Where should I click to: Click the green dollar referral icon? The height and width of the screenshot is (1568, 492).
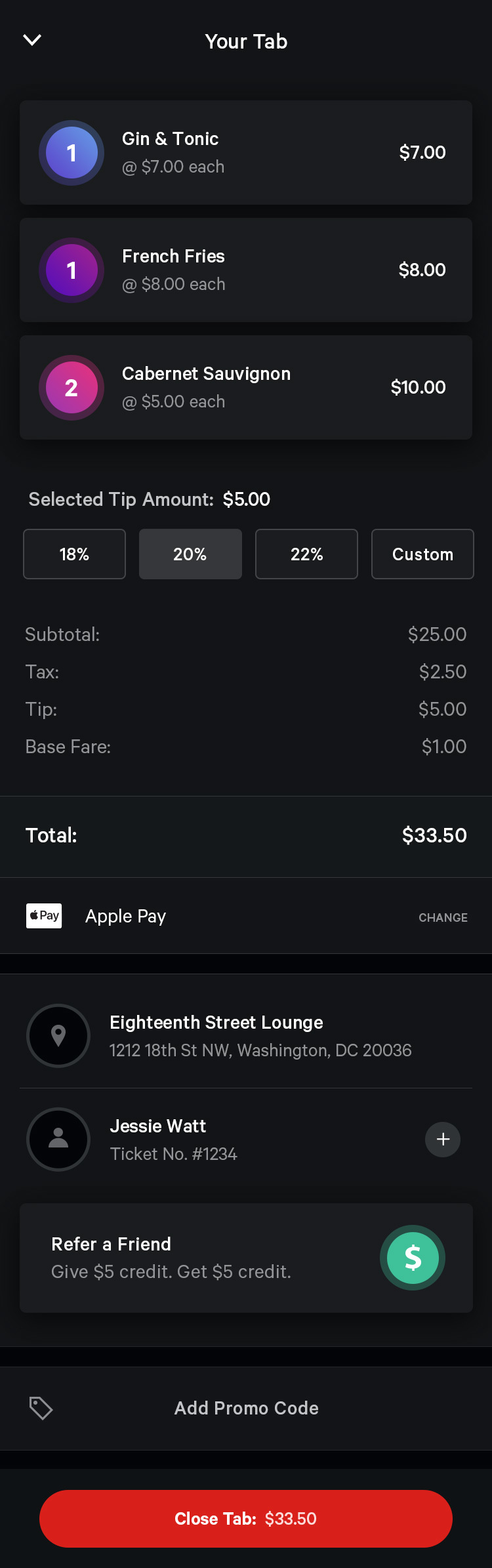413,1258
